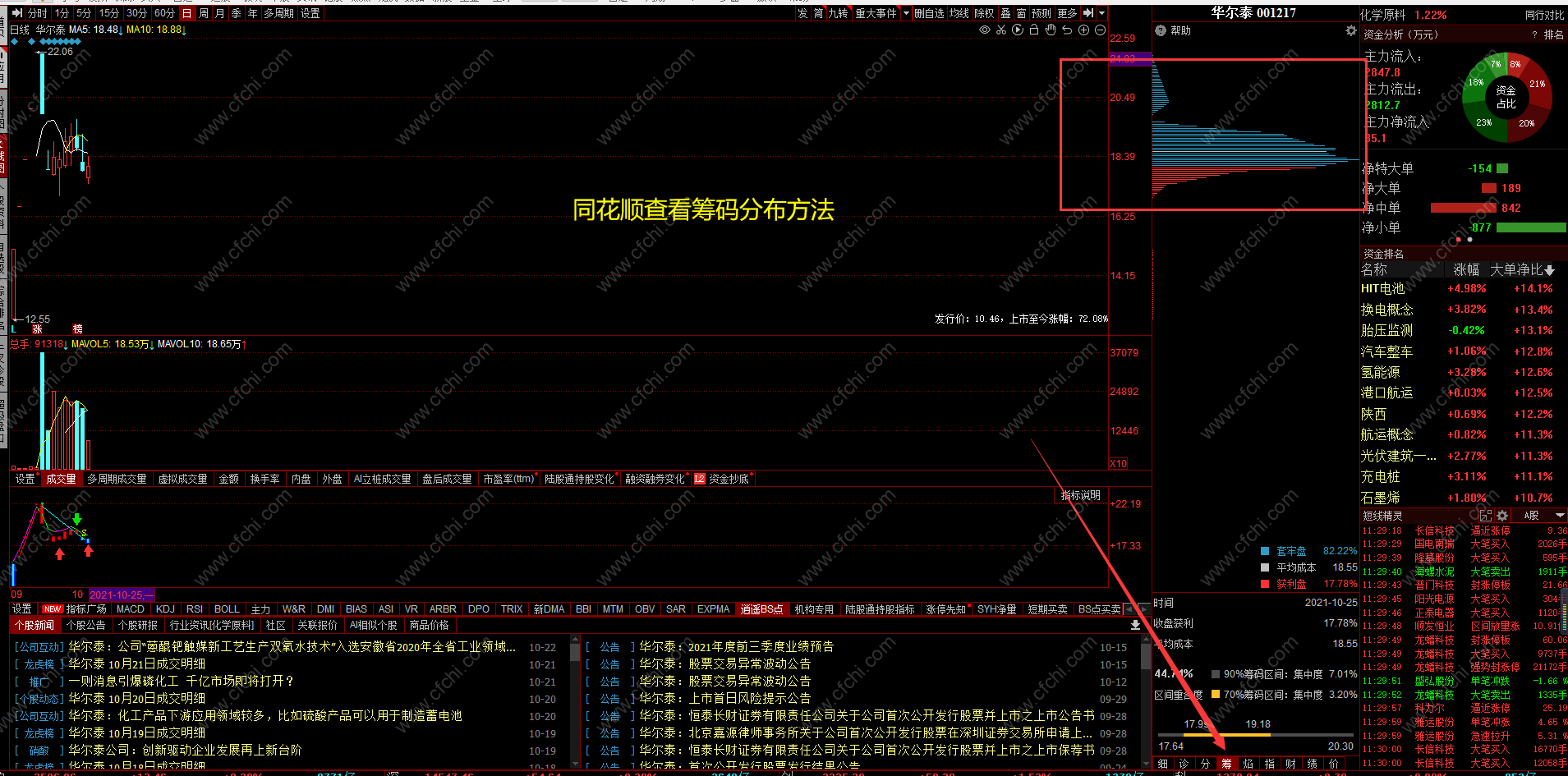
Task: Open the 帮助 help question-mark icon
Action: 1161,30
